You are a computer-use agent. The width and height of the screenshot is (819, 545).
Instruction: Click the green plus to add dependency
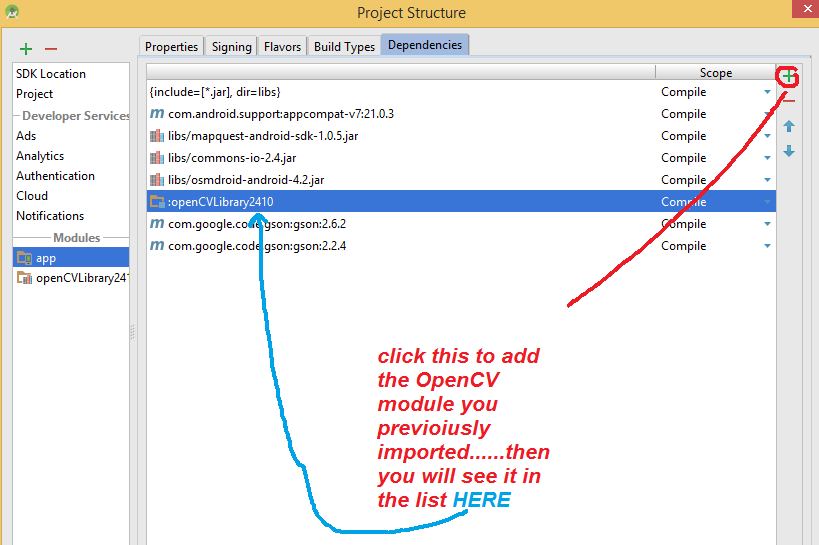(789, 76)
